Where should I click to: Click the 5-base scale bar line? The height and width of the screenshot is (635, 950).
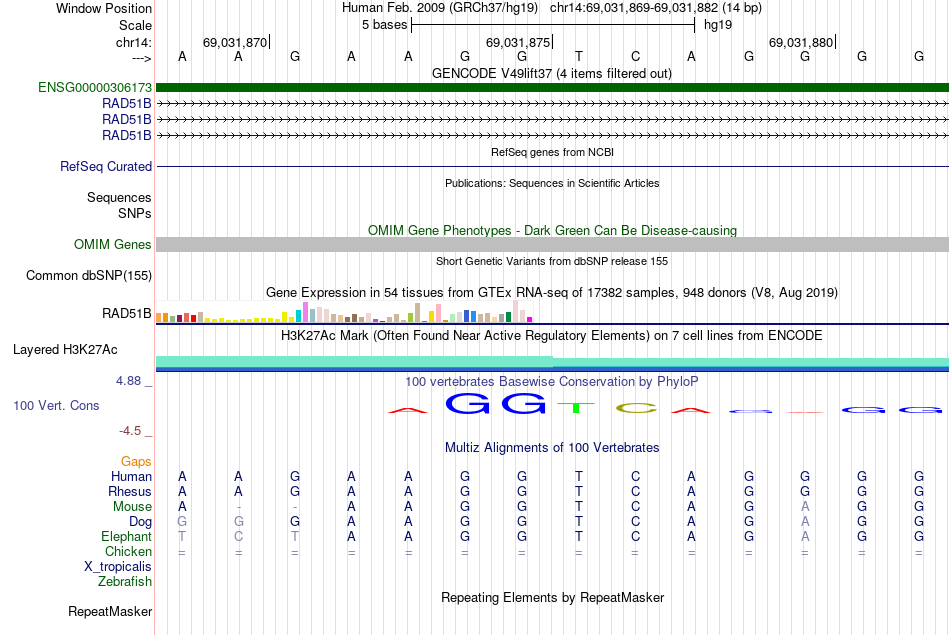(x=553, y=25)
